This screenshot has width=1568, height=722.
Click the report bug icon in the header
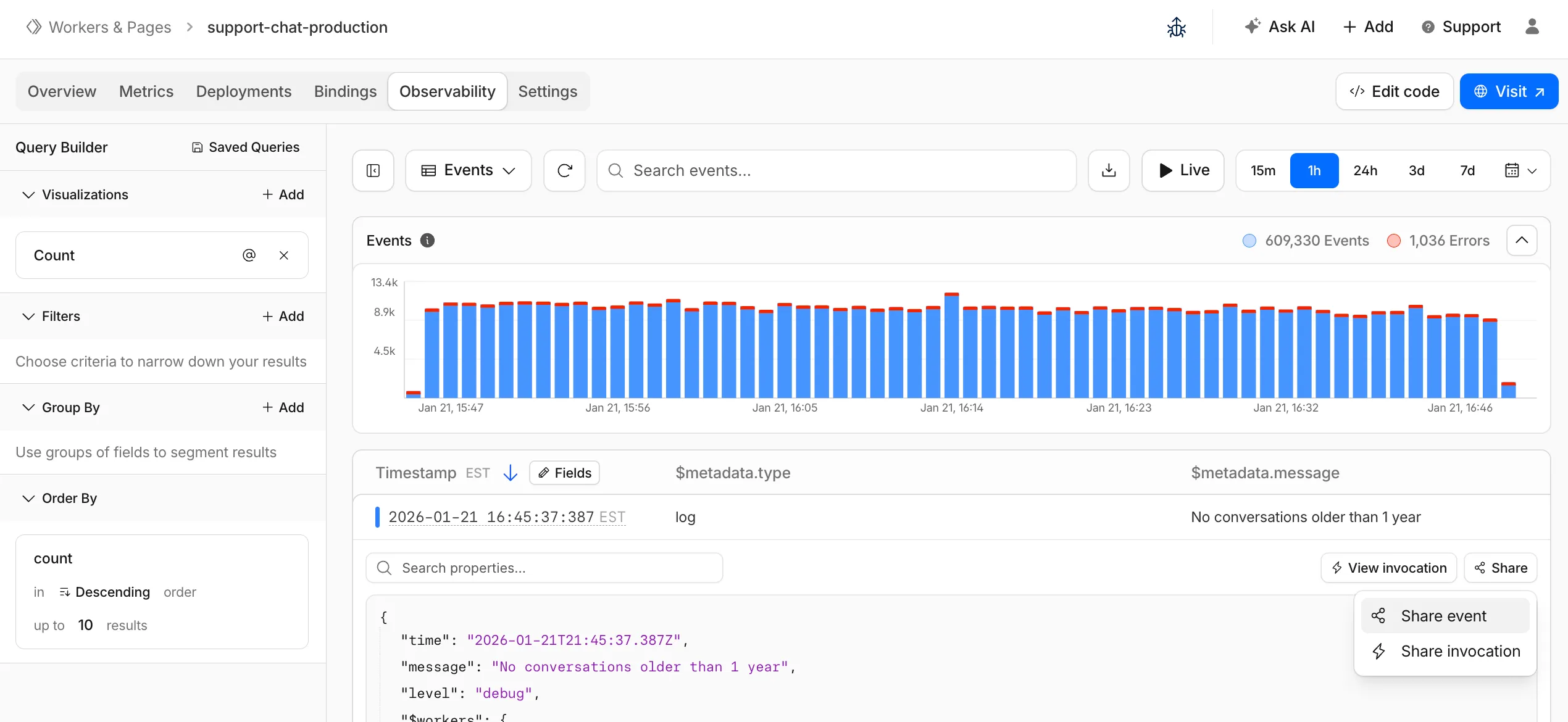coord(1176,27)
